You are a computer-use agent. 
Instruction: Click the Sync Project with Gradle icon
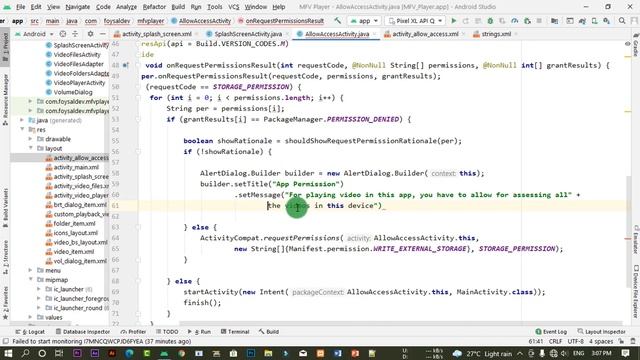point(582,20)
